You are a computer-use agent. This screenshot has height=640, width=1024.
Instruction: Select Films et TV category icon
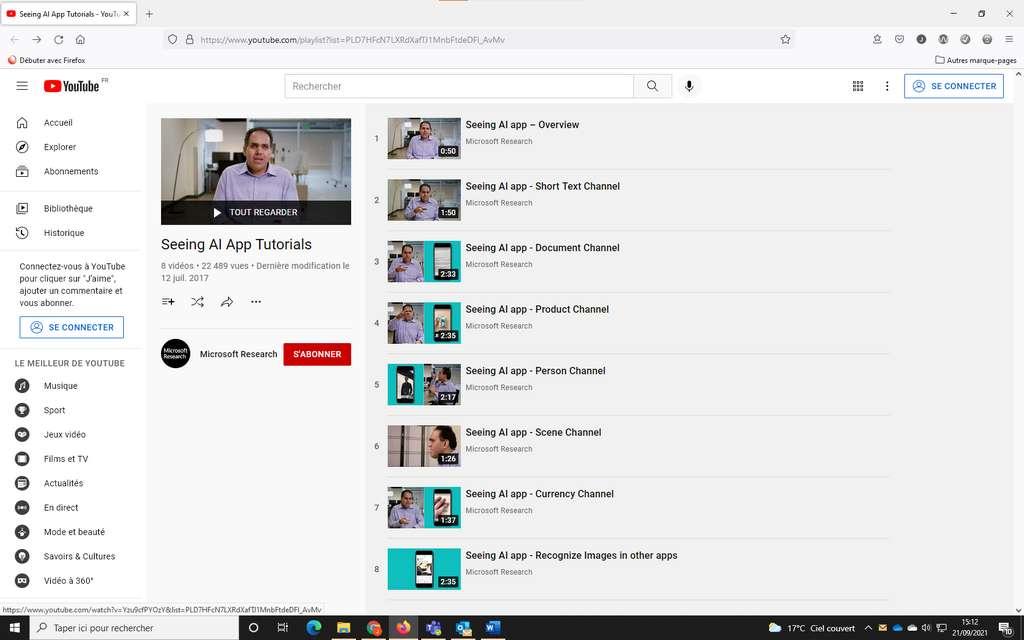[22, 458]
